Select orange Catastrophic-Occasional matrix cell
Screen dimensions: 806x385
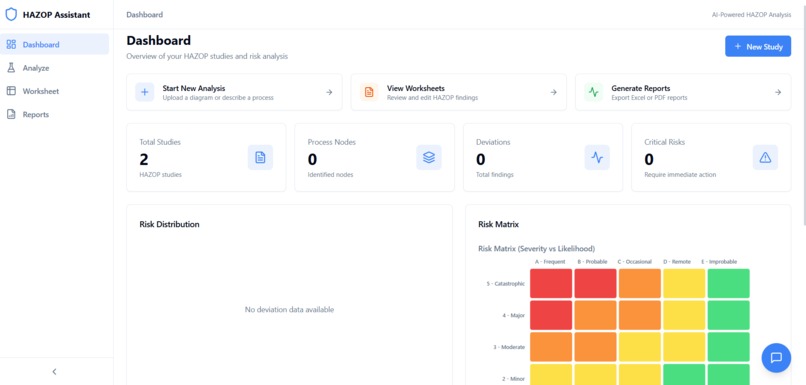(639, 283)
